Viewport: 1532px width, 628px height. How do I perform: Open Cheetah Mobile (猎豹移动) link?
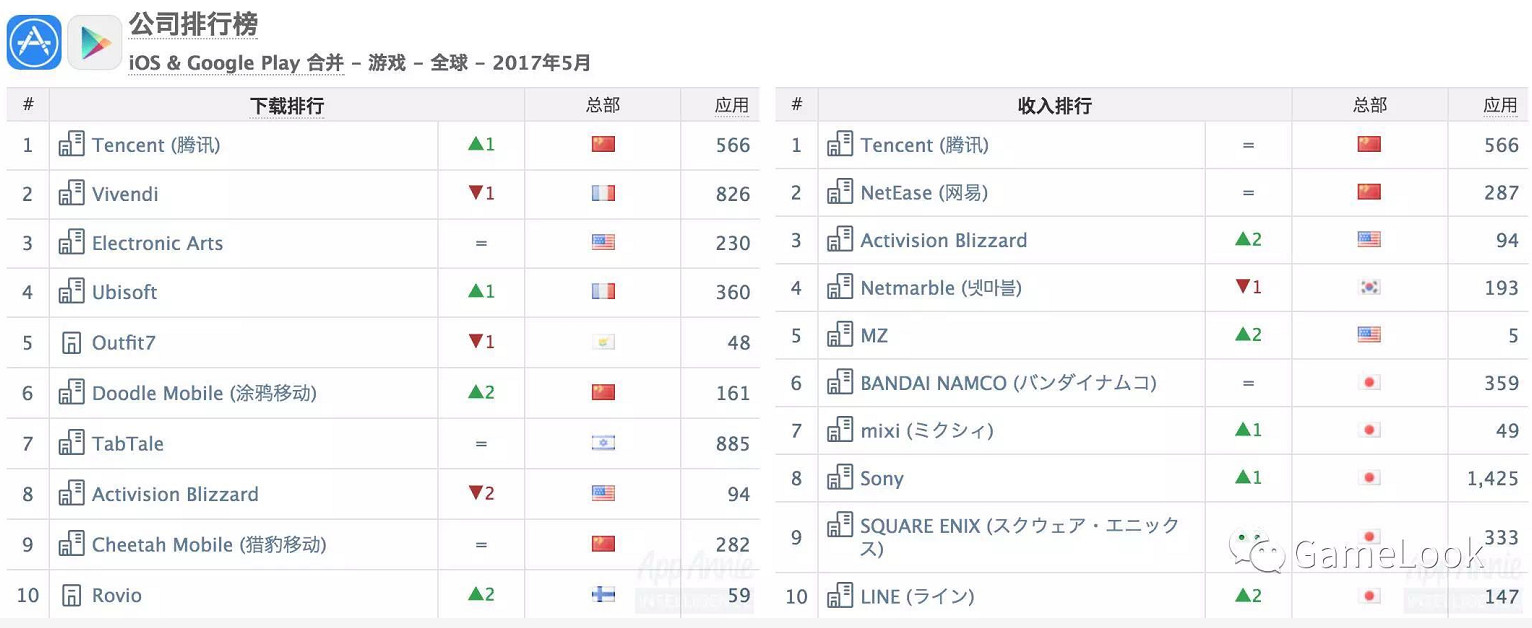point(209,545)
